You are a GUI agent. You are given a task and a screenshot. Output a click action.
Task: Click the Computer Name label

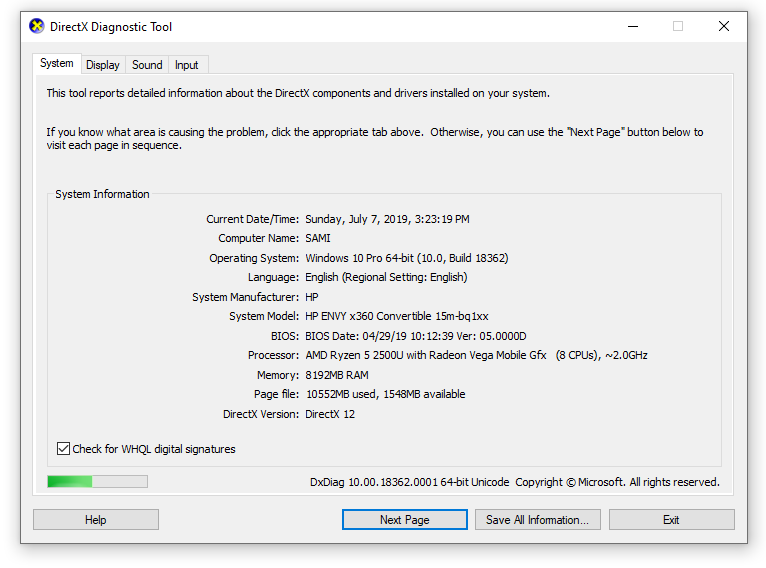[x=258, y=238]
